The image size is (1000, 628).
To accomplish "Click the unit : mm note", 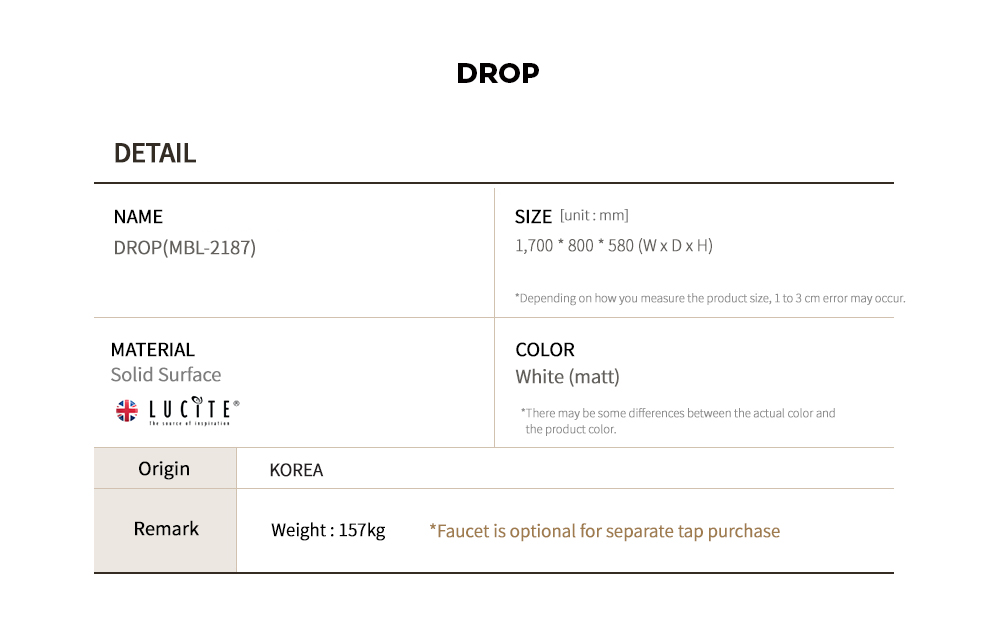I will [x=594, y=215].
